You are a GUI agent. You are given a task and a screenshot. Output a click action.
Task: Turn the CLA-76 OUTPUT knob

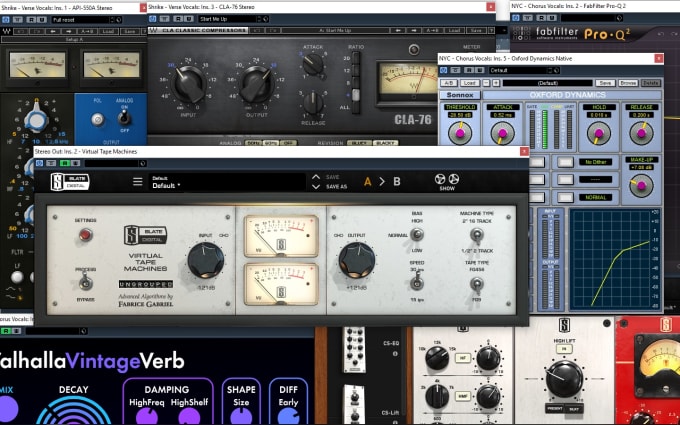click(255, 85)
